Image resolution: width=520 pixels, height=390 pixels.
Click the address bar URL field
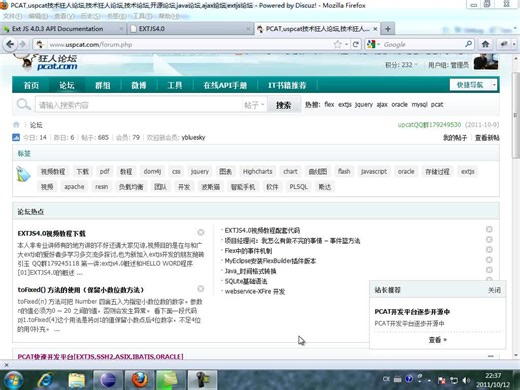click(x=190, y=44)
